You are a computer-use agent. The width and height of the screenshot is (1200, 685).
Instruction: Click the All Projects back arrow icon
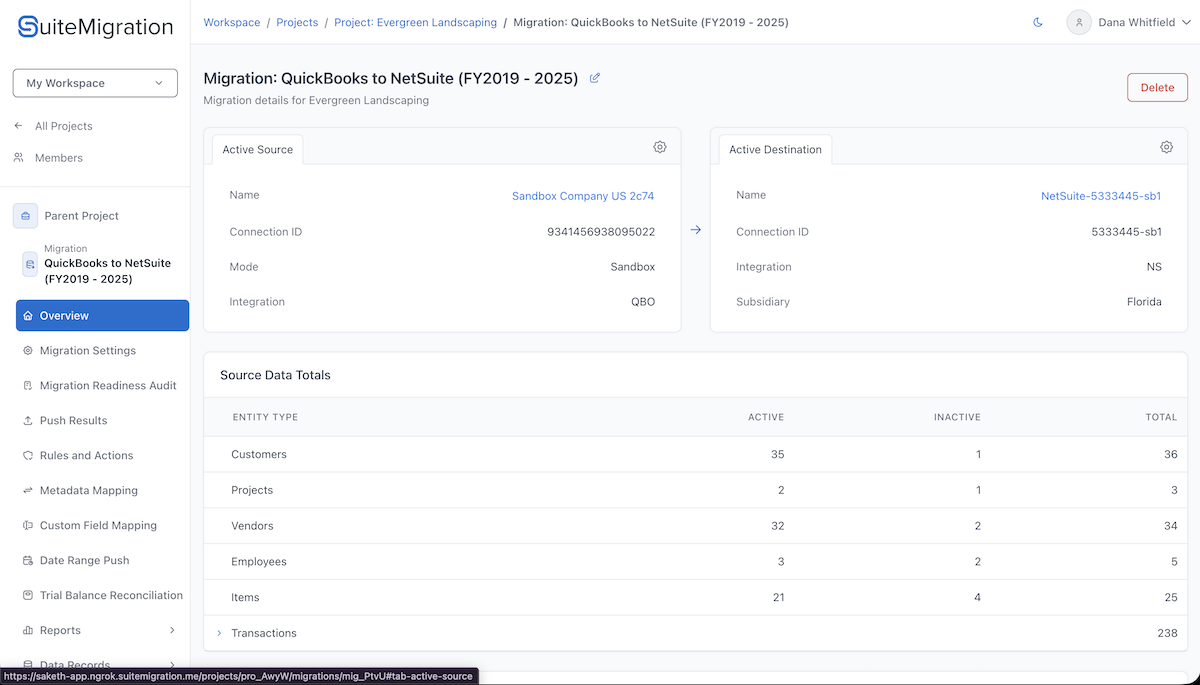[19, 126]
